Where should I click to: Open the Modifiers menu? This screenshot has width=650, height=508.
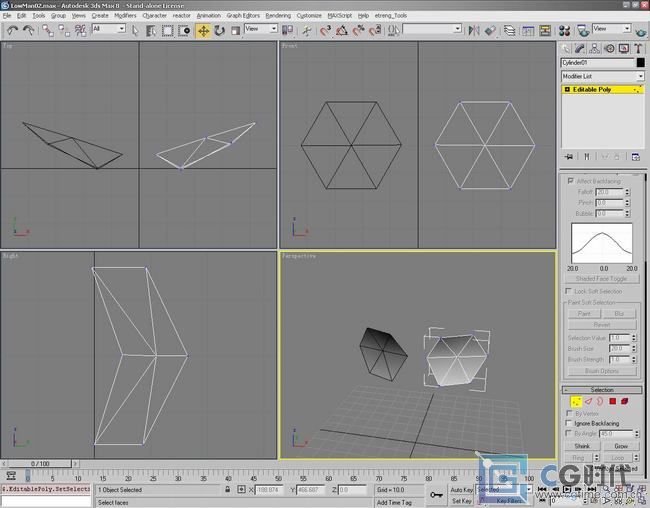pyautogui.click(x=125, y=15)
